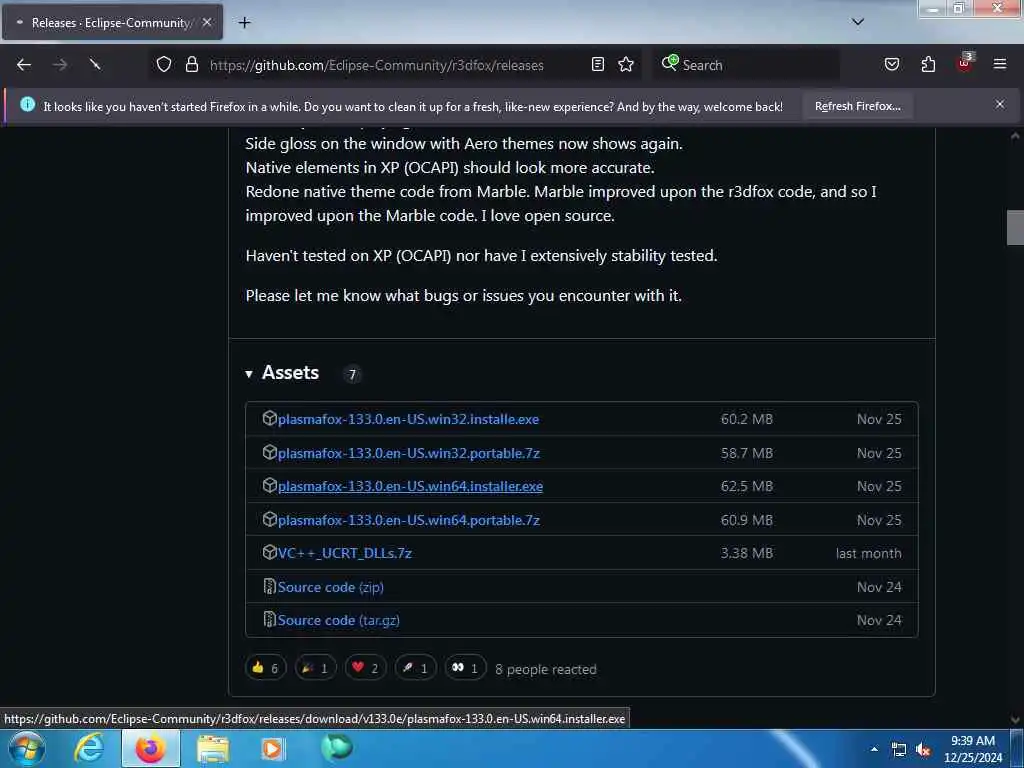
Task: Open the tracking protection shield
Action: click(164, 65)
